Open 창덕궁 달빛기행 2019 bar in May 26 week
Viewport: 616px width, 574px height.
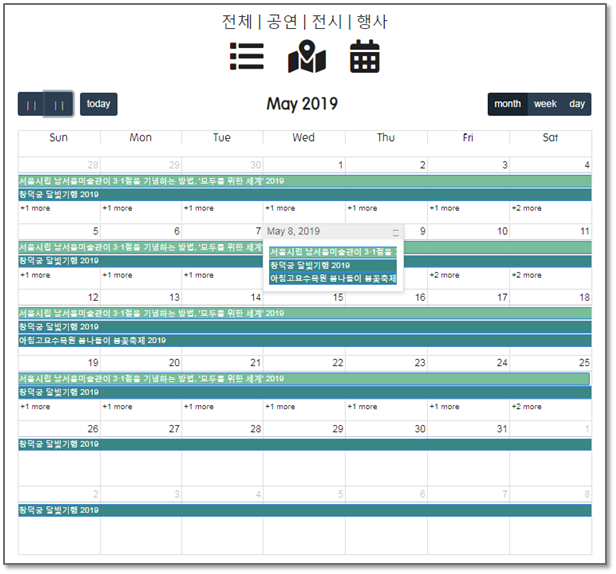pyautogui.click(x=305, y=444)
